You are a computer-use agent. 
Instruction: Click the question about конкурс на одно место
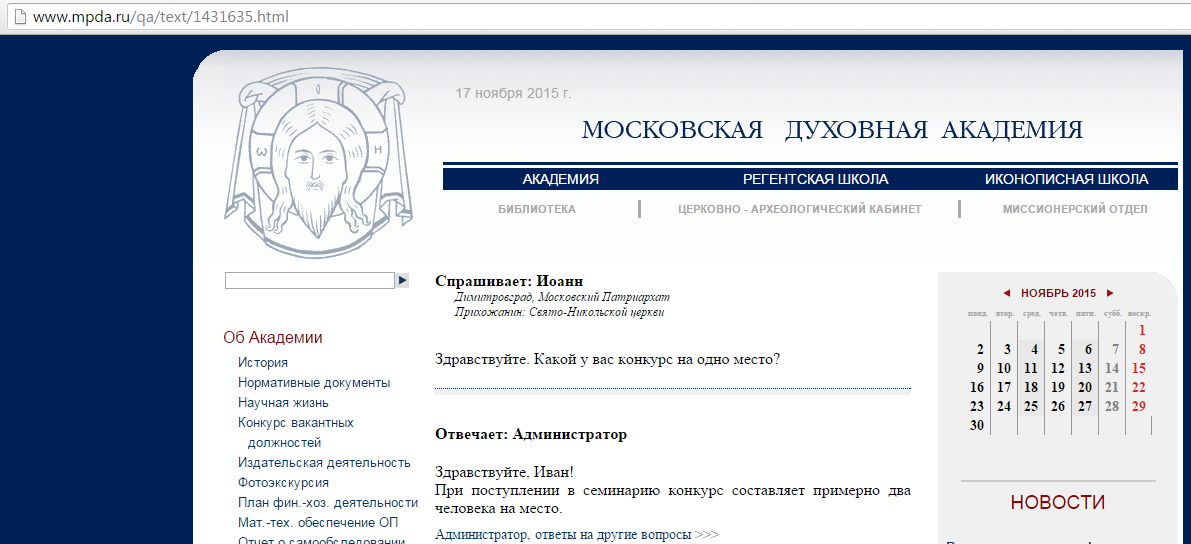608,359
